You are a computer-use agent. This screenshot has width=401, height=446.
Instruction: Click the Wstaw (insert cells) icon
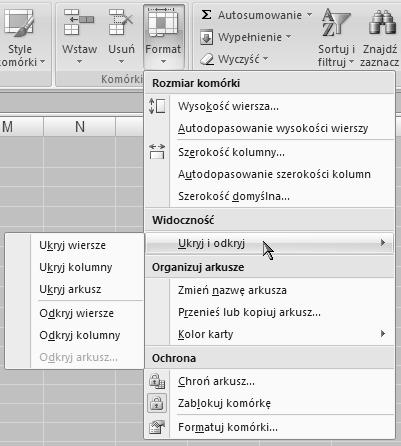point(79,22)
